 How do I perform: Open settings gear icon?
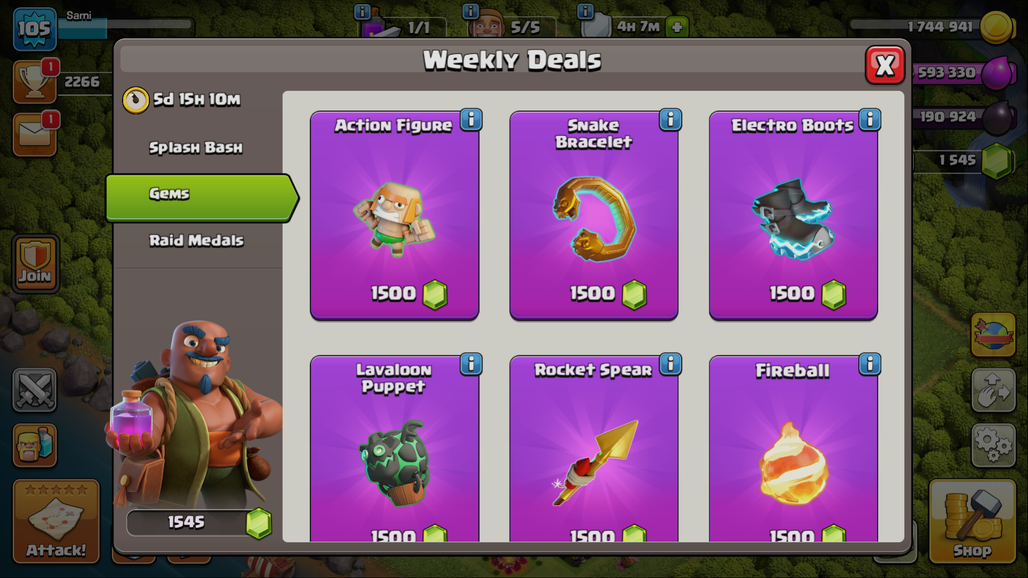(993, 445)
